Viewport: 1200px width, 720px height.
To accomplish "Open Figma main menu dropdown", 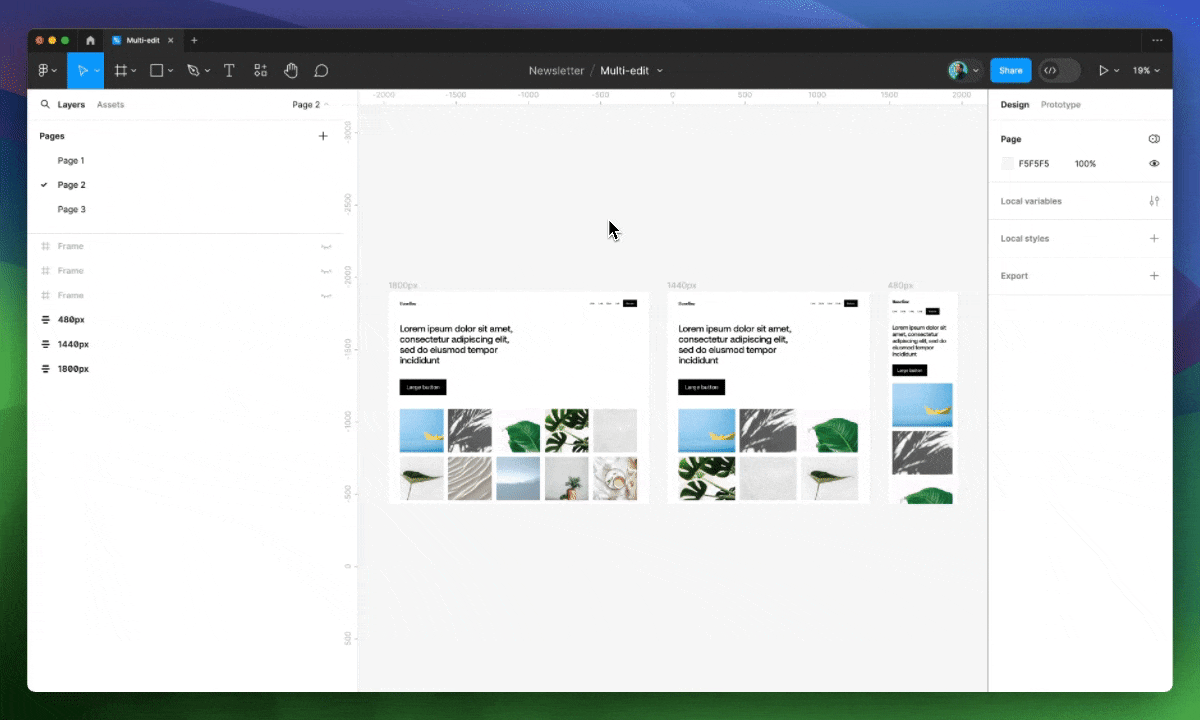I will coord(47,71).
